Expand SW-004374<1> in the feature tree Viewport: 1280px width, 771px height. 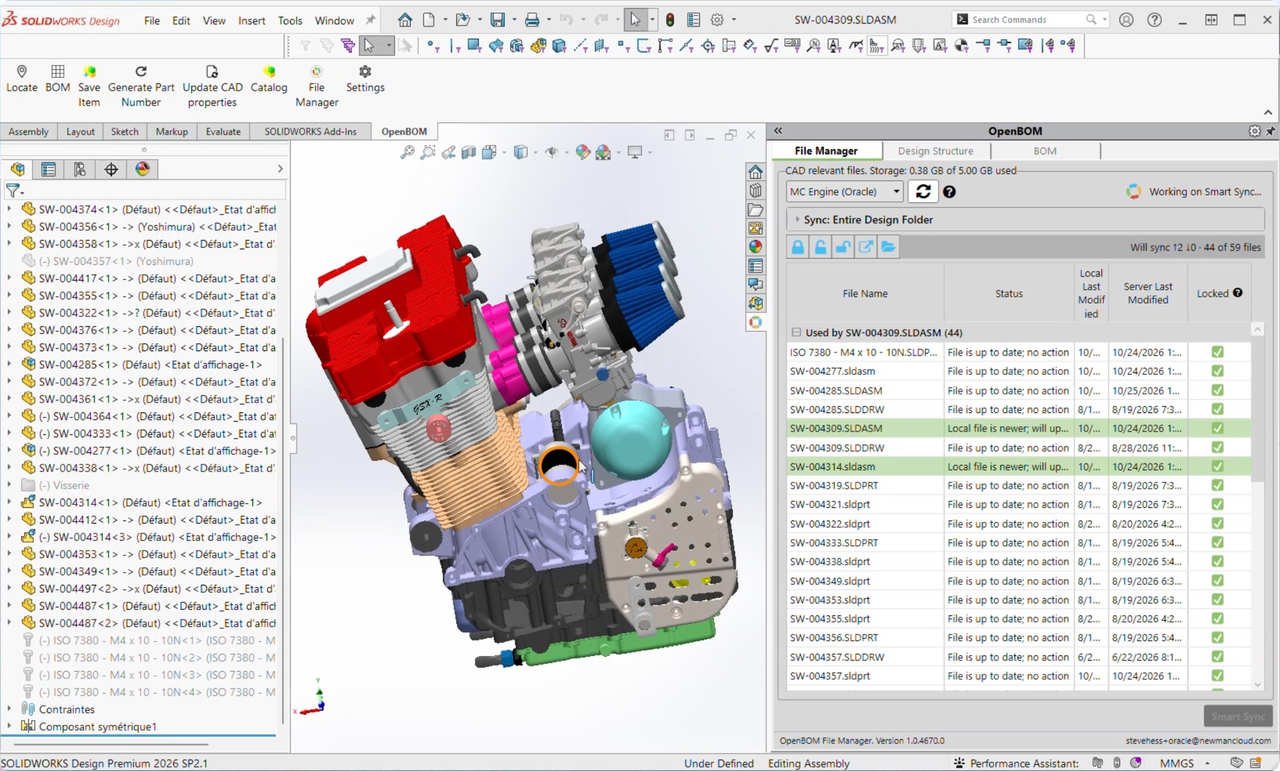click(x=9, y=209)
